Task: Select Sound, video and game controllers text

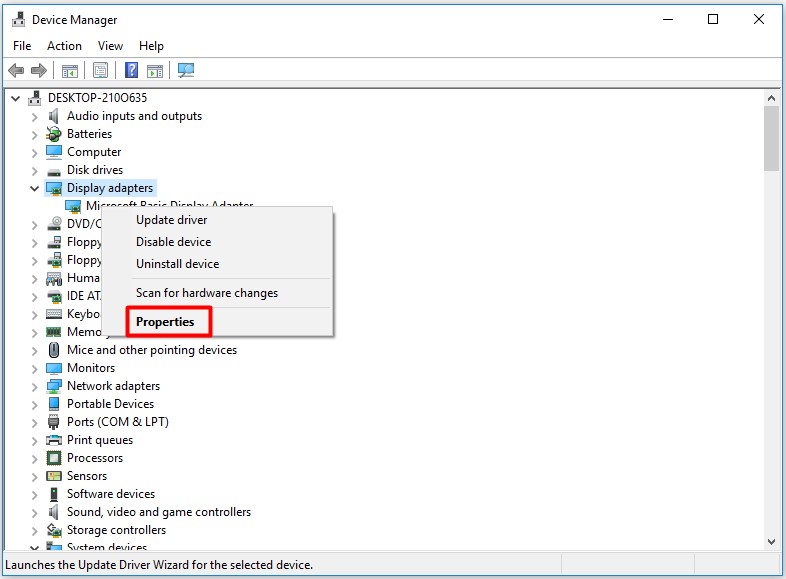Action: (x=159, y=512)
